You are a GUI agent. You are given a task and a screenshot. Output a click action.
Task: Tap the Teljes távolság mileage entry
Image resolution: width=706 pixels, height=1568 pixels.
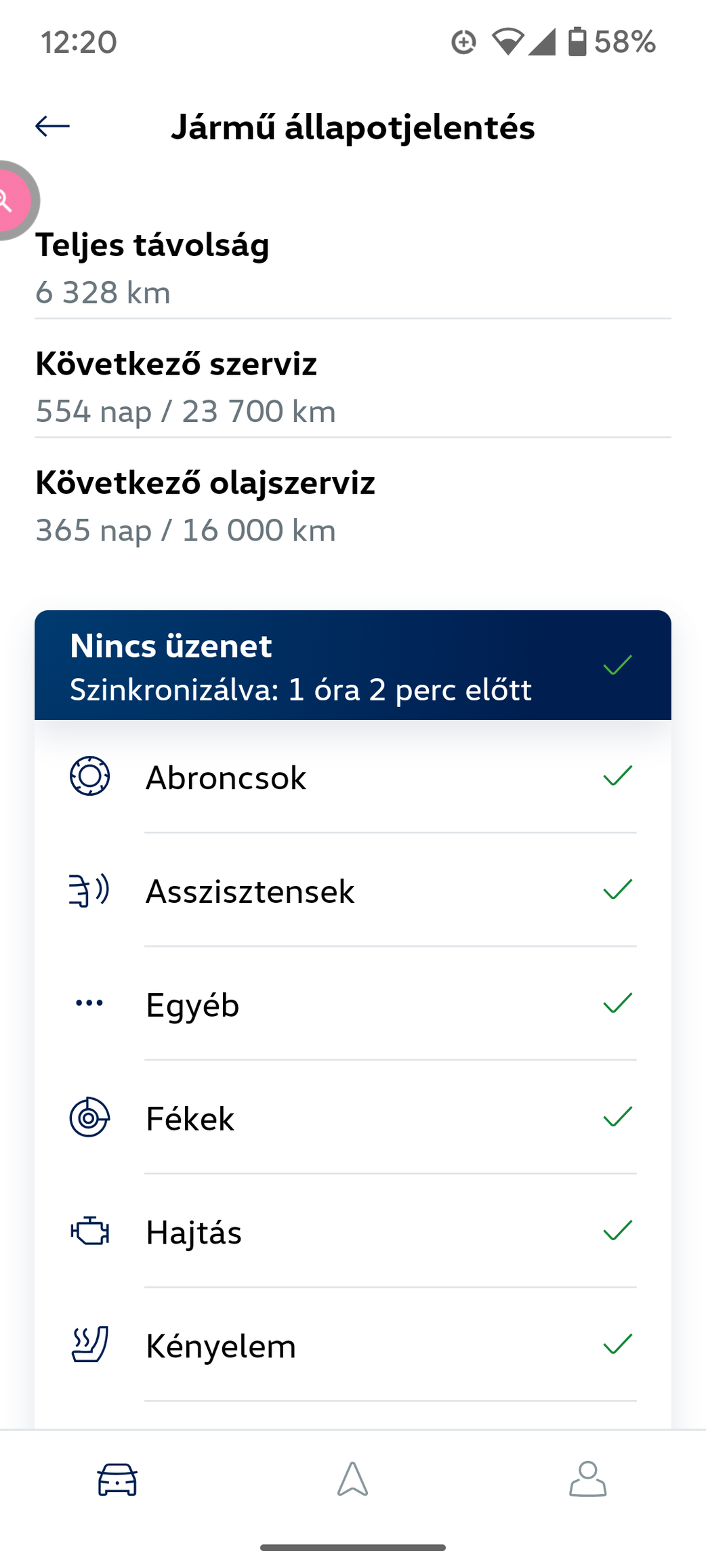click(353, 268)
